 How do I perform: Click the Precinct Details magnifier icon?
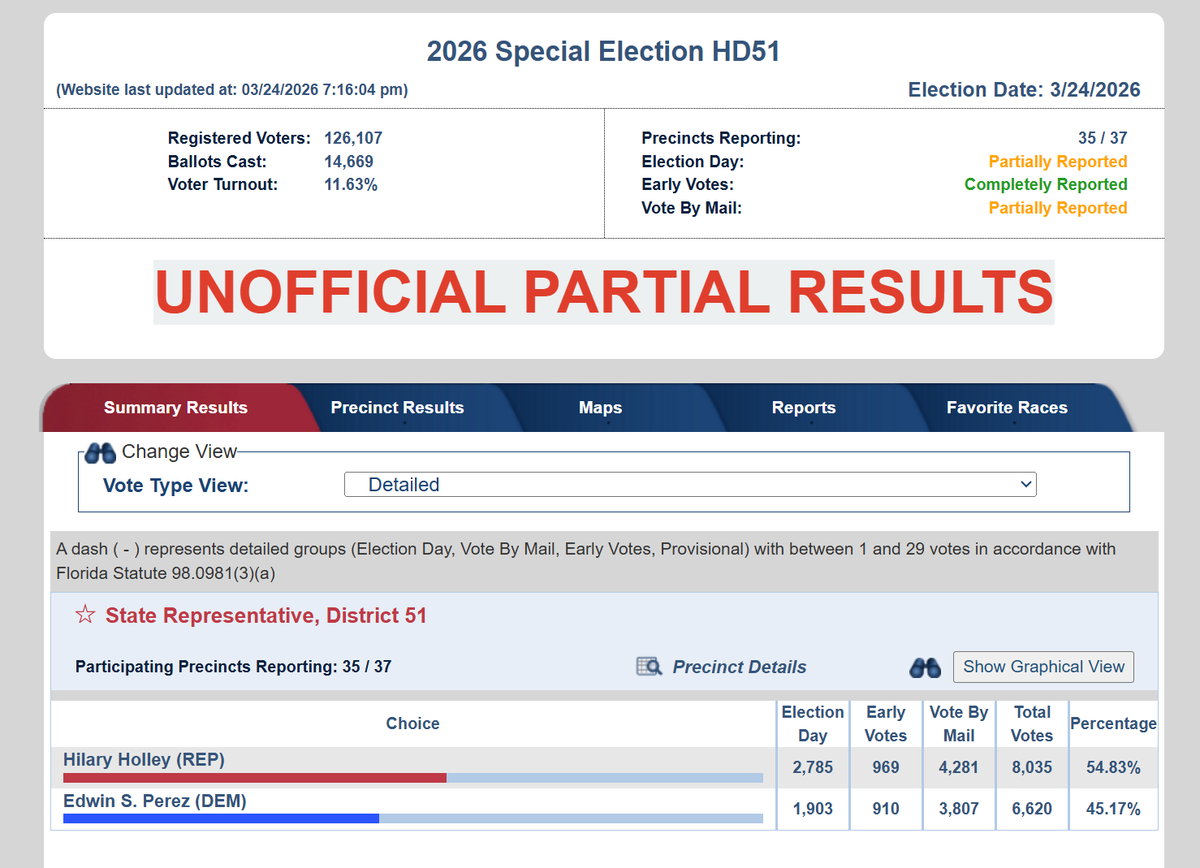pyautogui.click(x=649, y=666)
